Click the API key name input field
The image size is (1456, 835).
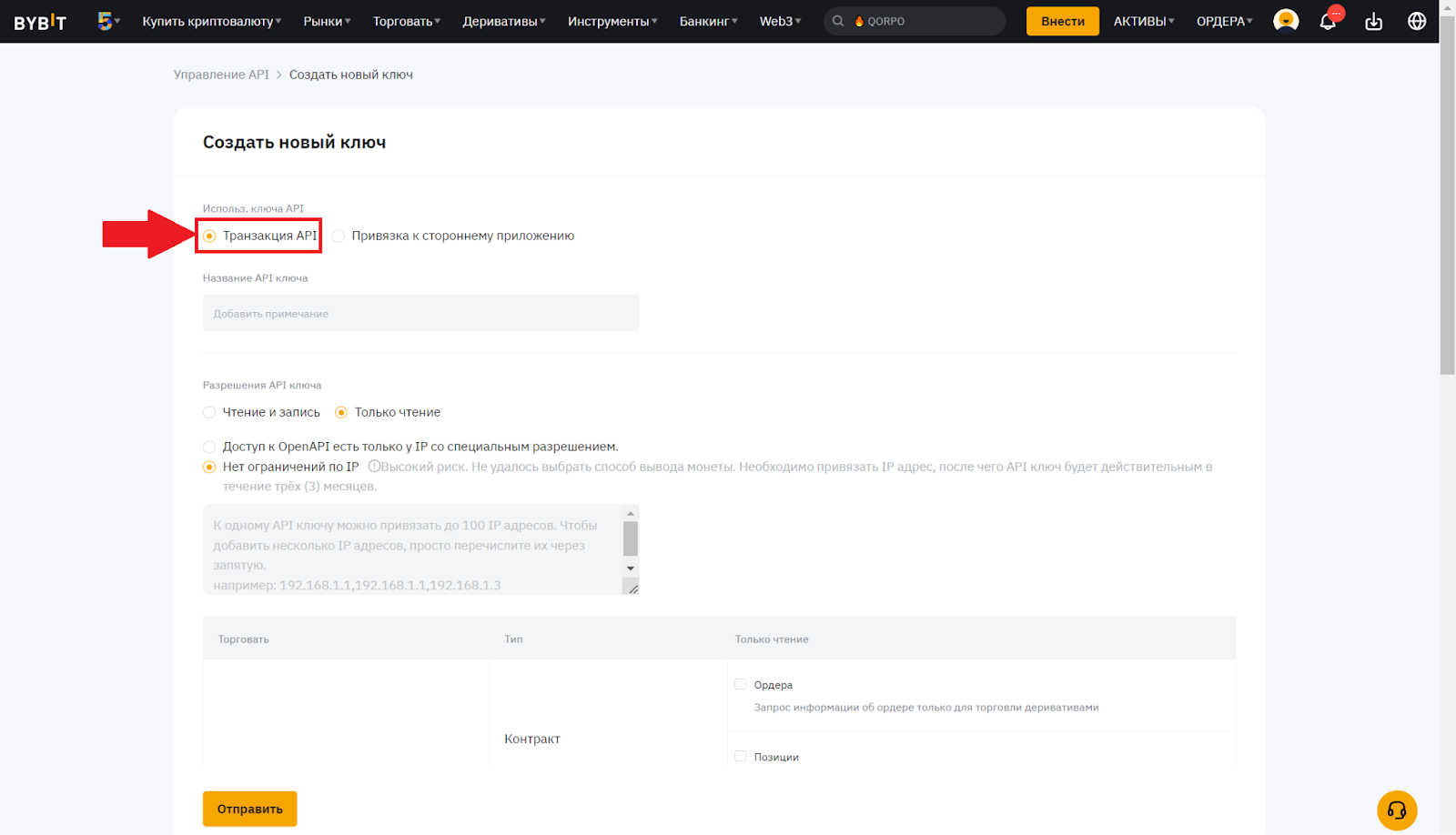(421, 313)
